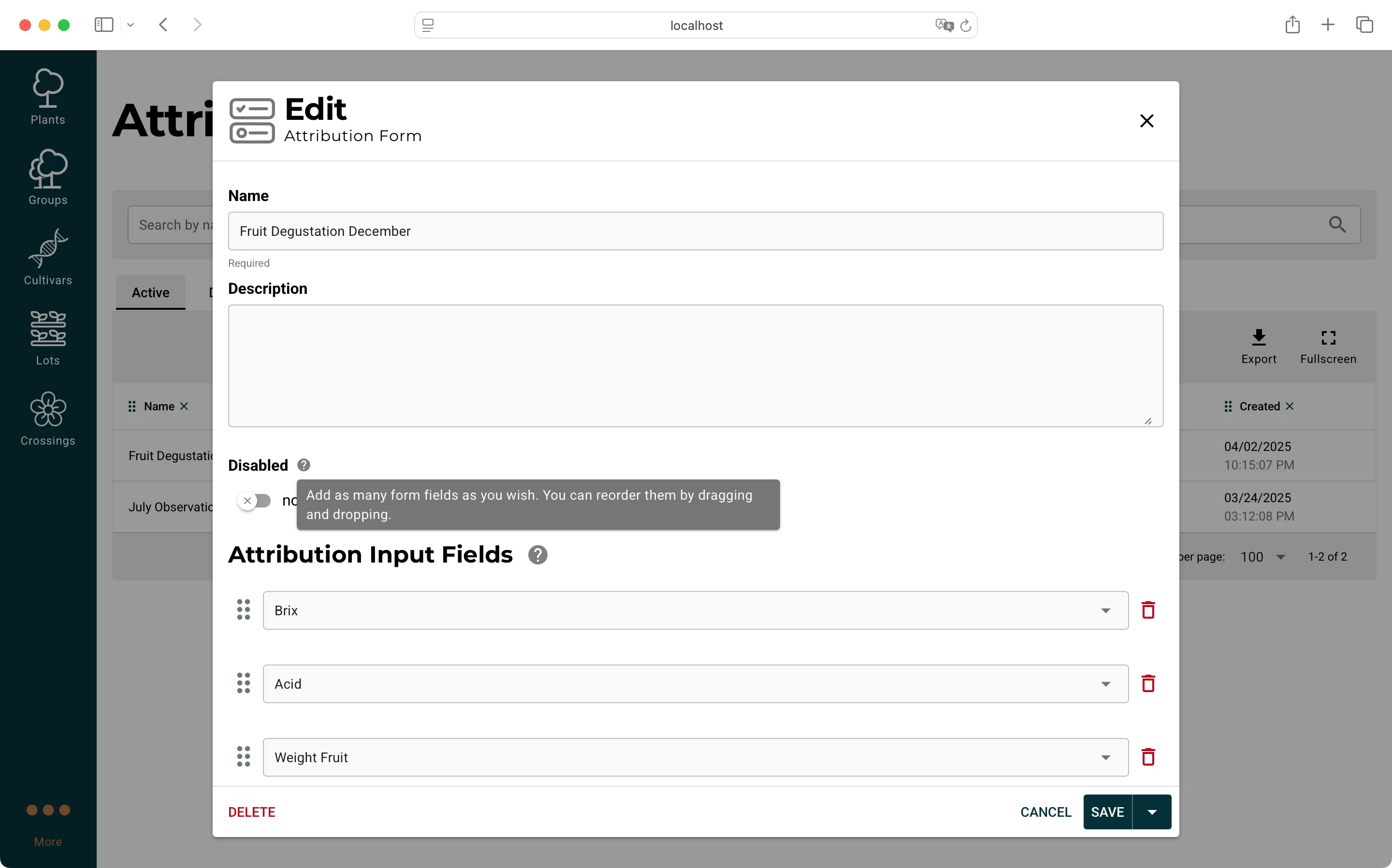Open a new Safari tab
The height and width of the screenshot is (868, 1392).
click(x=1328, y=25)
